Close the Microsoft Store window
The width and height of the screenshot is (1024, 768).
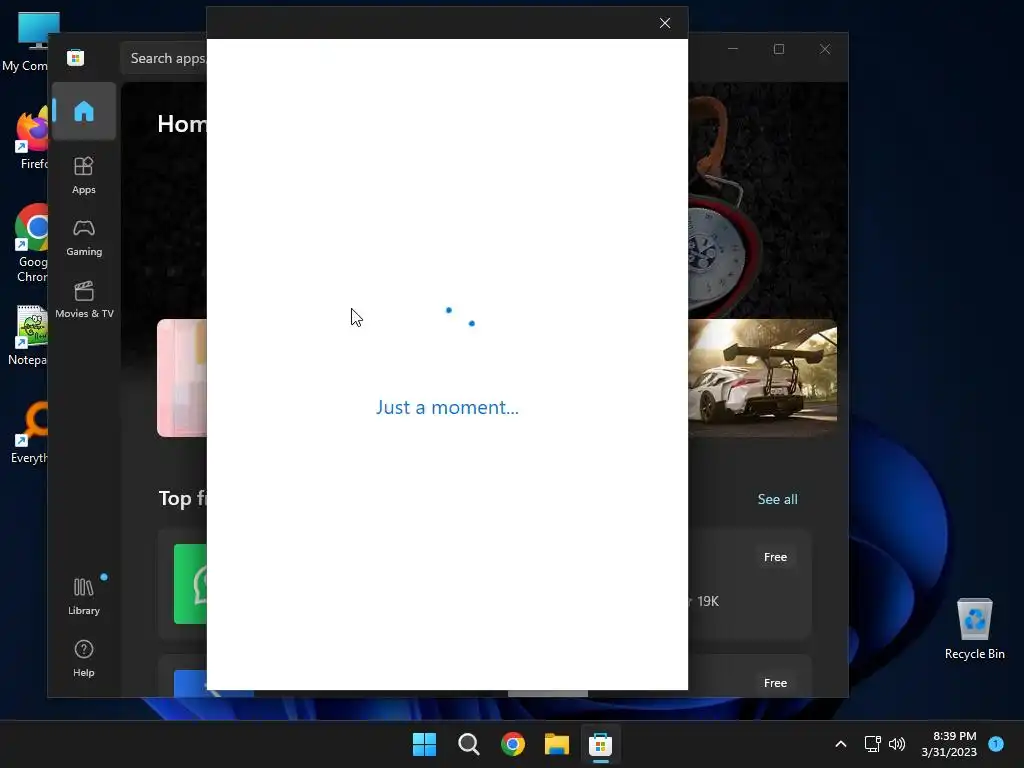[825, 49]
